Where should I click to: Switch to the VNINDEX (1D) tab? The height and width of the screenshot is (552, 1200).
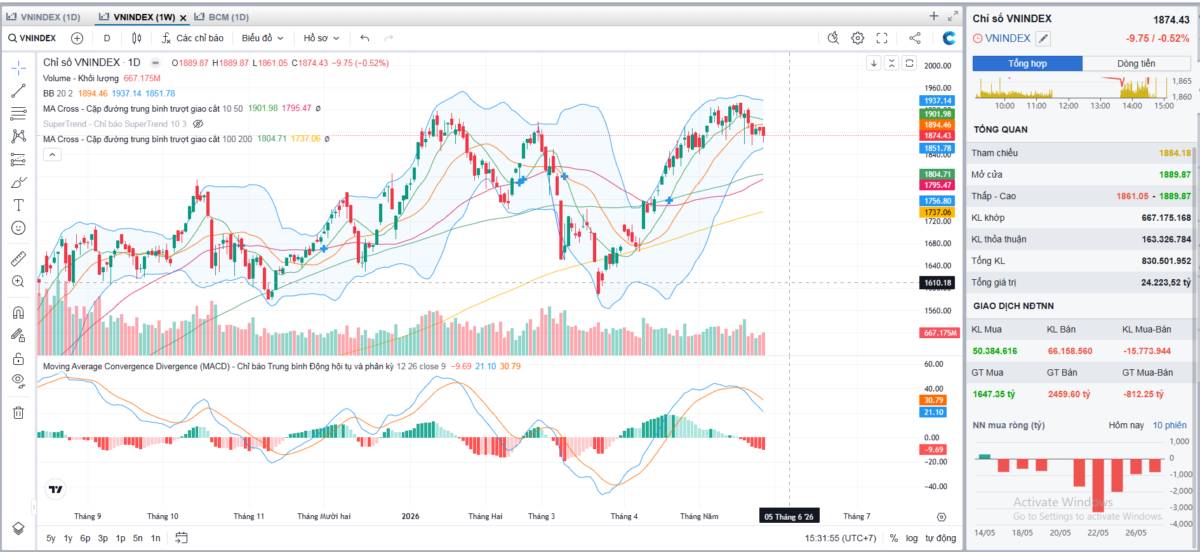tap(43, 17)
